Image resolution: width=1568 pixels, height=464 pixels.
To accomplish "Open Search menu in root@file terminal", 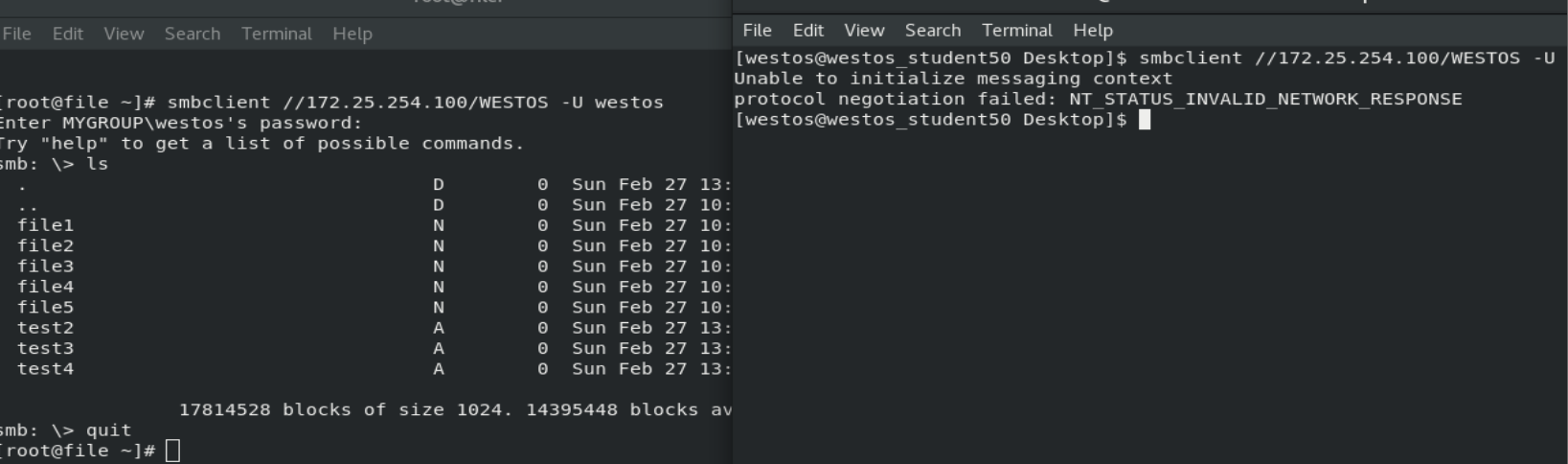I will (x=192, y=34).
